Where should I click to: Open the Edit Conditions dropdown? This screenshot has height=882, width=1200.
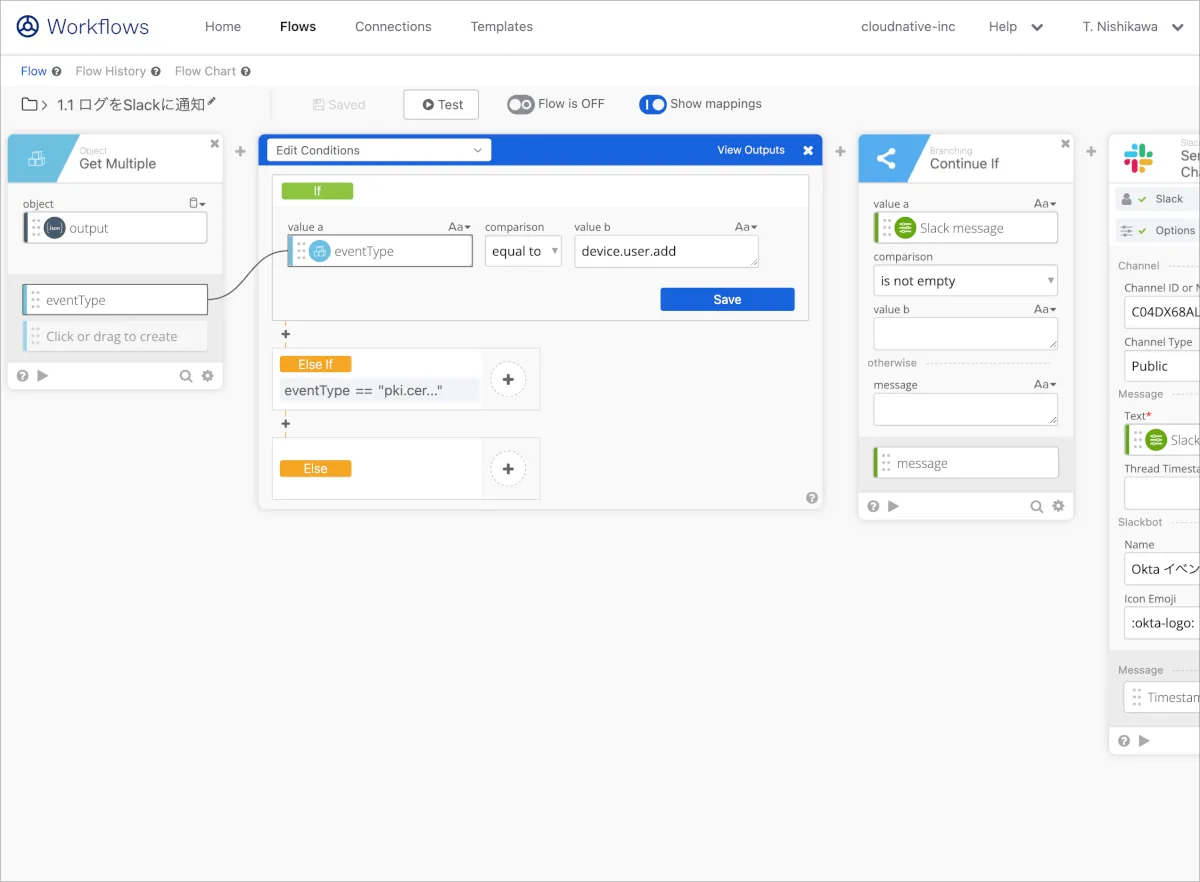click(378, 150)
